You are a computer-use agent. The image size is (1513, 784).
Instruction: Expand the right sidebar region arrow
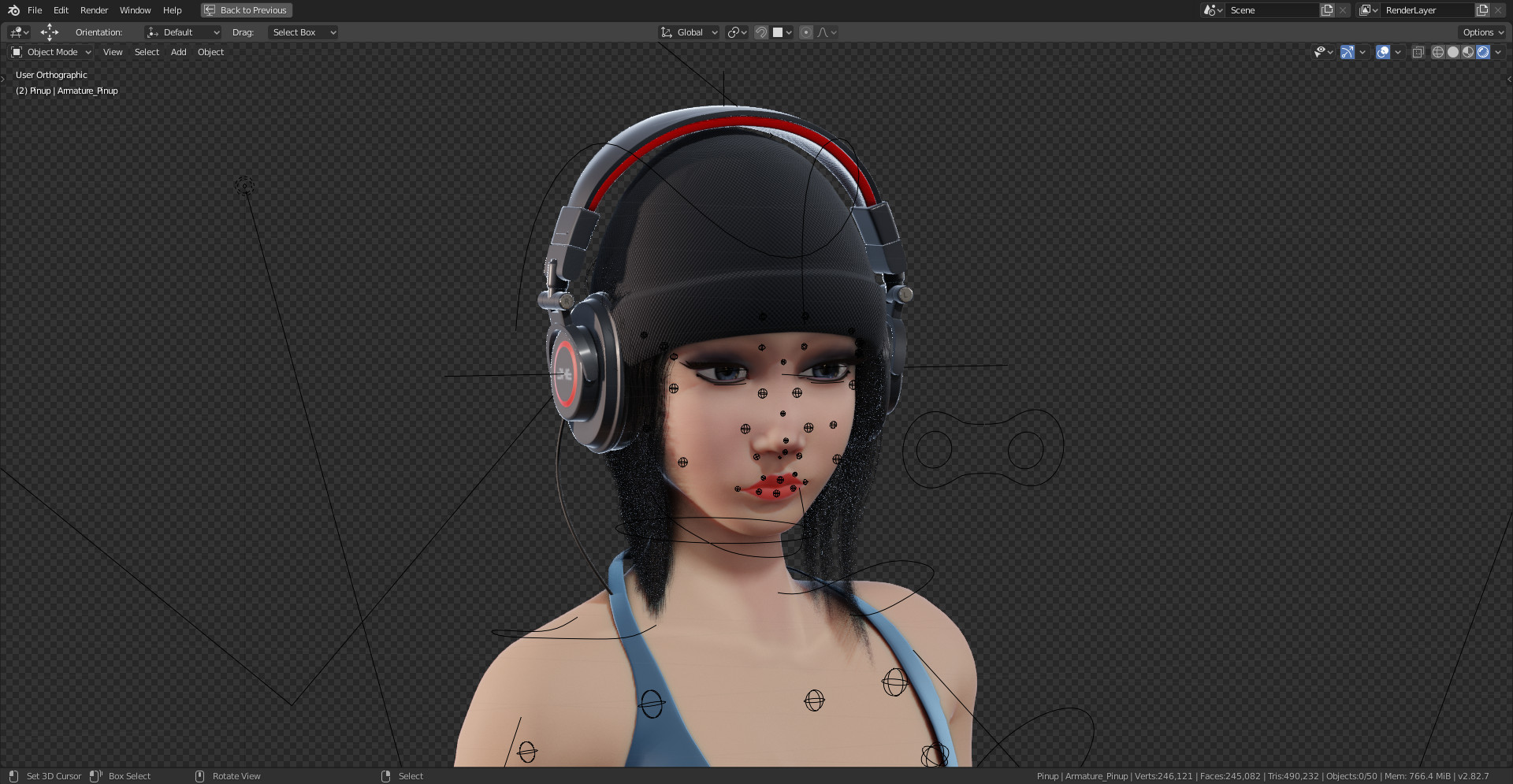coord(1509,79)
